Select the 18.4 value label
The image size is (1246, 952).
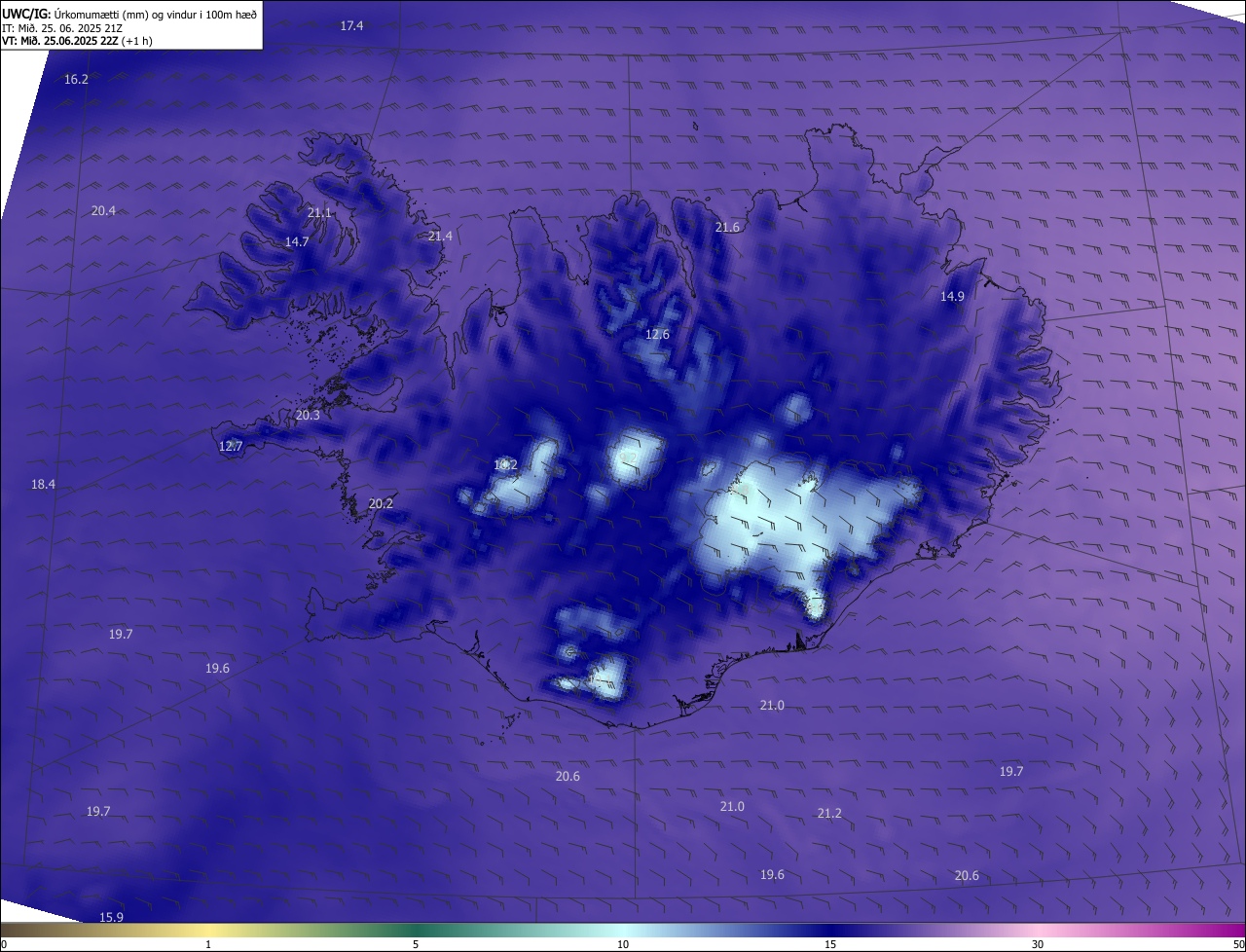43,484
